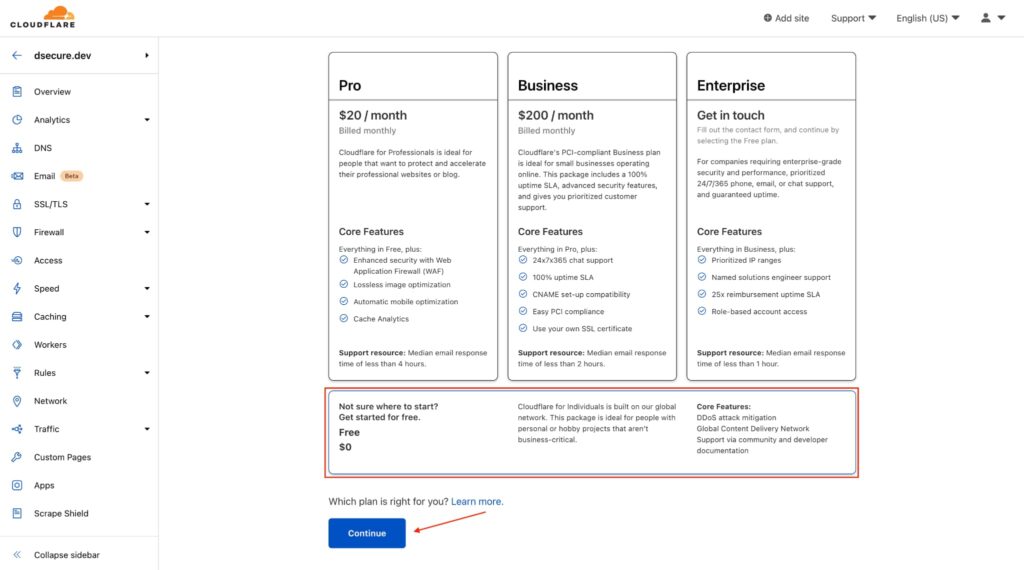The image size is (1024, 570).
Task: Open the Network section
Action: click(x=50, y=400)
